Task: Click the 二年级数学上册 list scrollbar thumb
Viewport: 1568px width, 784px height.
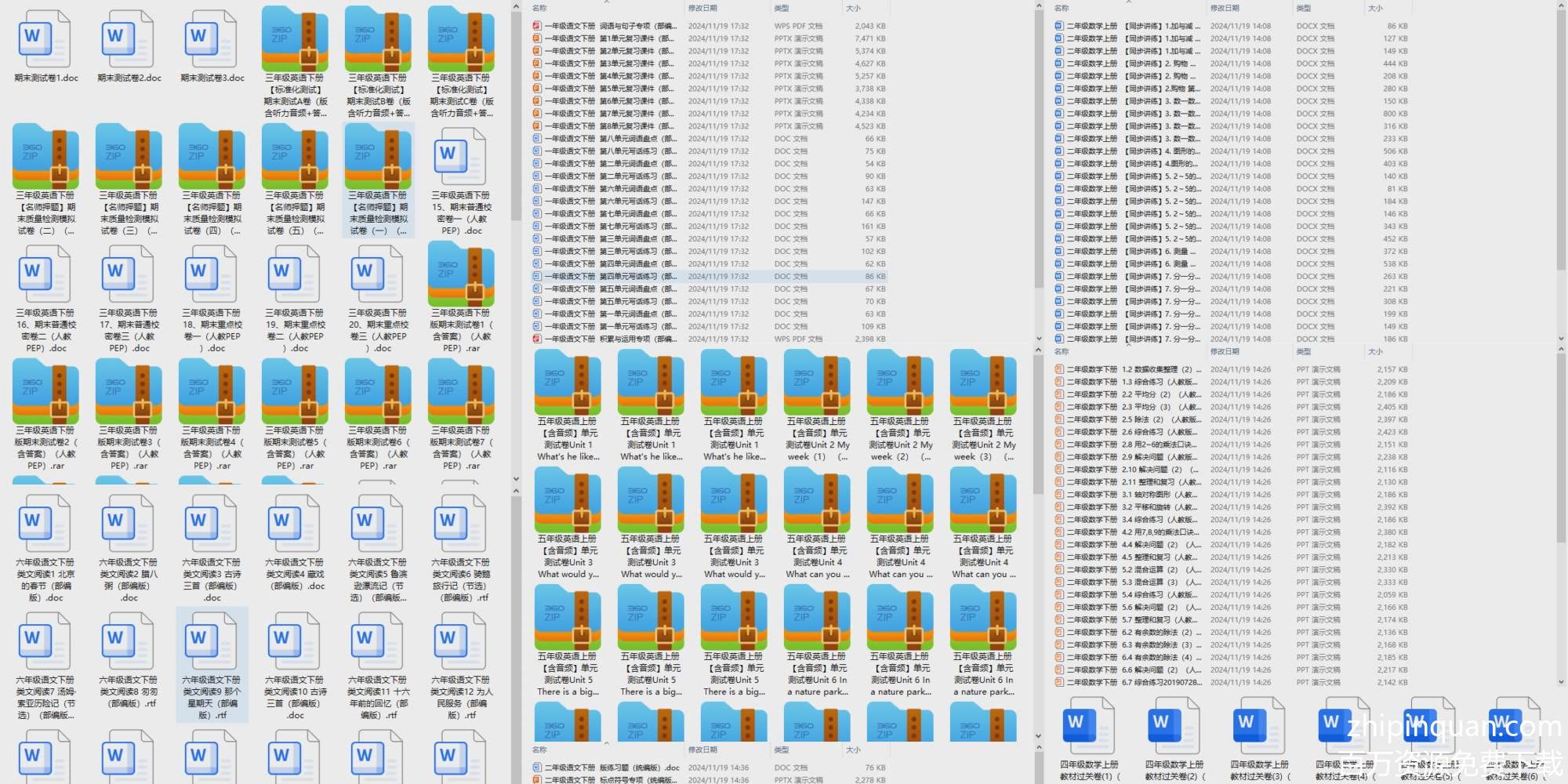Action: (1560, 141)
